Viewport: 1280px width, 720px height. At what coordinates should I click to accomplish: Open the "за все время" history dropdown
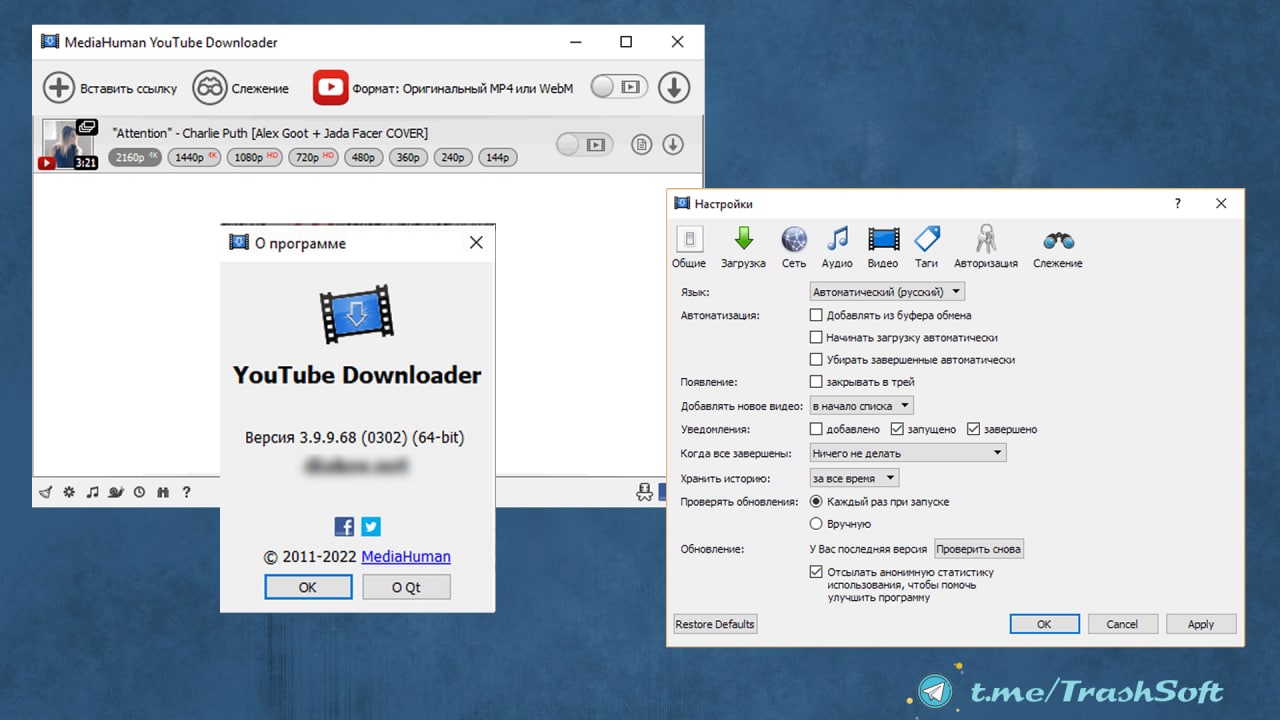pyautogui.click(x=854, y=479)
